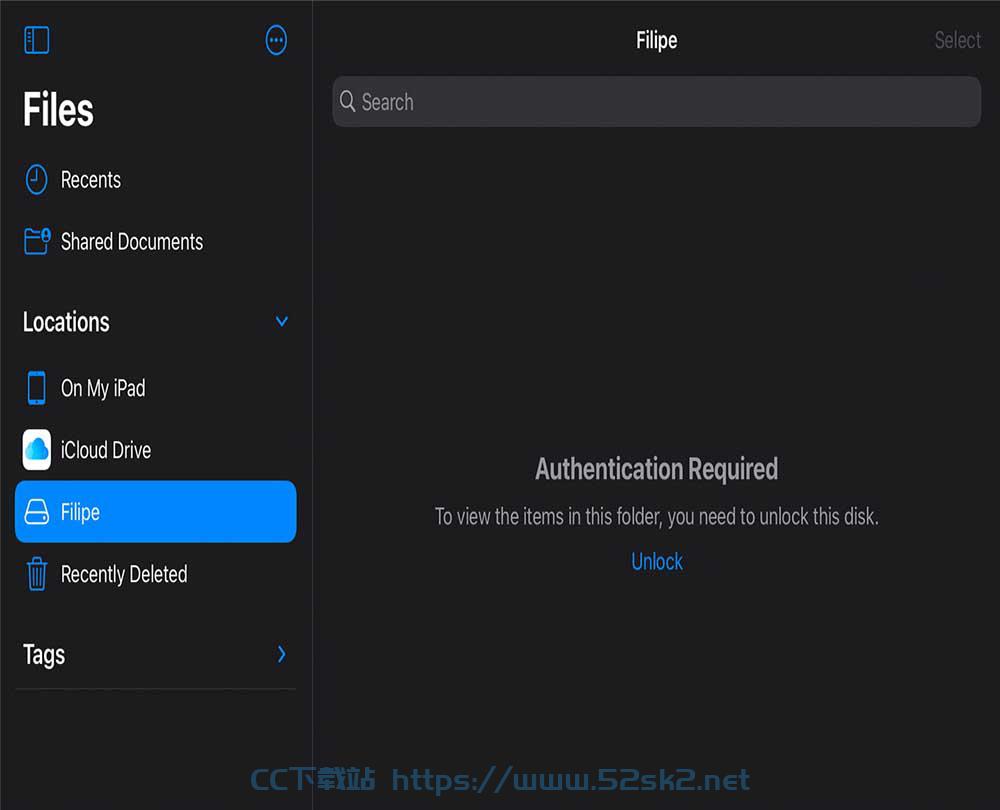This screenshot has width=1000, height=810.
Task: Click the Locations section header
Action: pyautogui.click(x=66, y=322)
